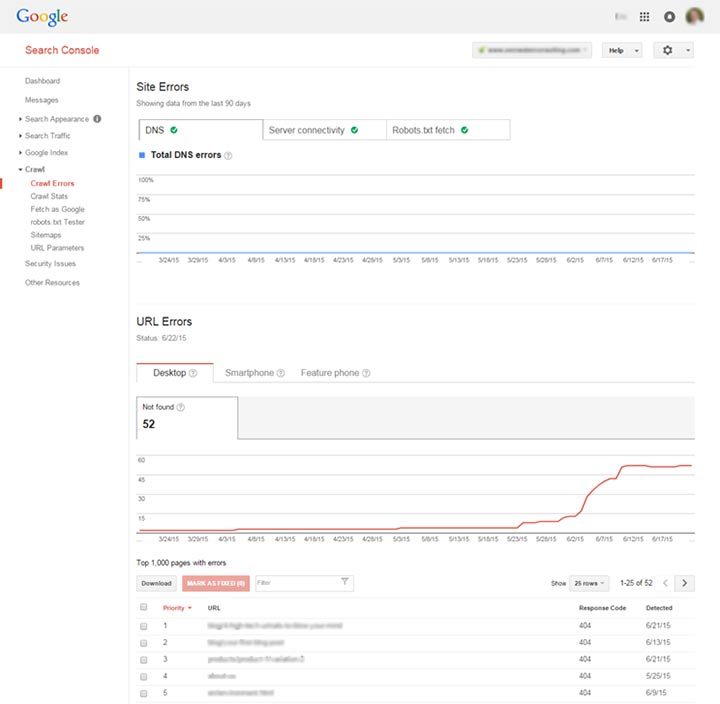Check the select-all checkbox in table header
Viewport: 720px width, 704px height.
(x=144, y=607)
